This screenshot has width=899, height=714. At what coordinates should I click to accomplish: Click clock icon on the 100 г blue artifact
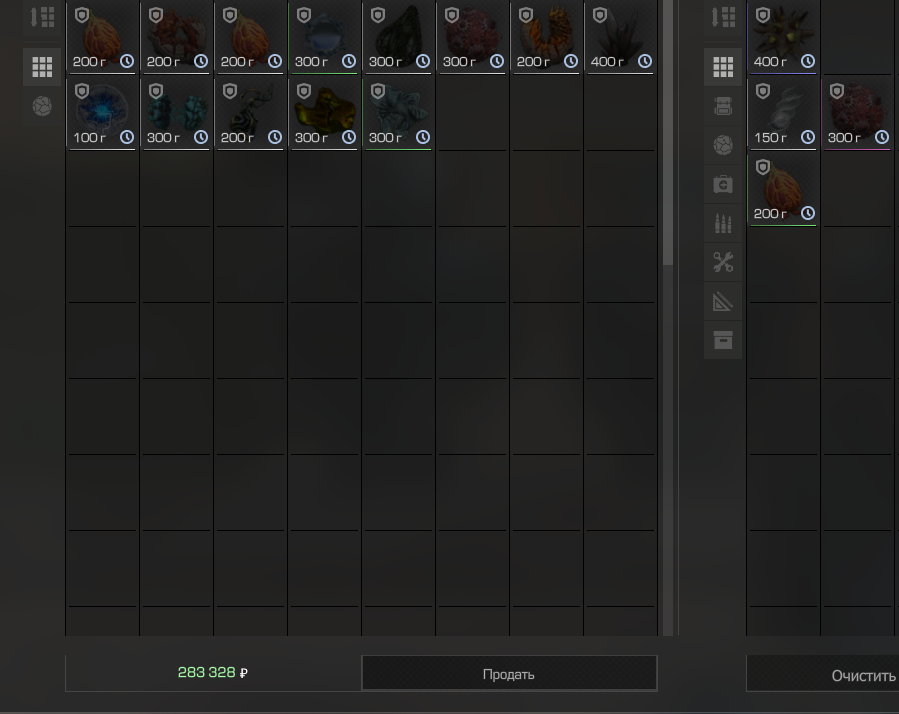pyautogui.click(x=127, y=137)
